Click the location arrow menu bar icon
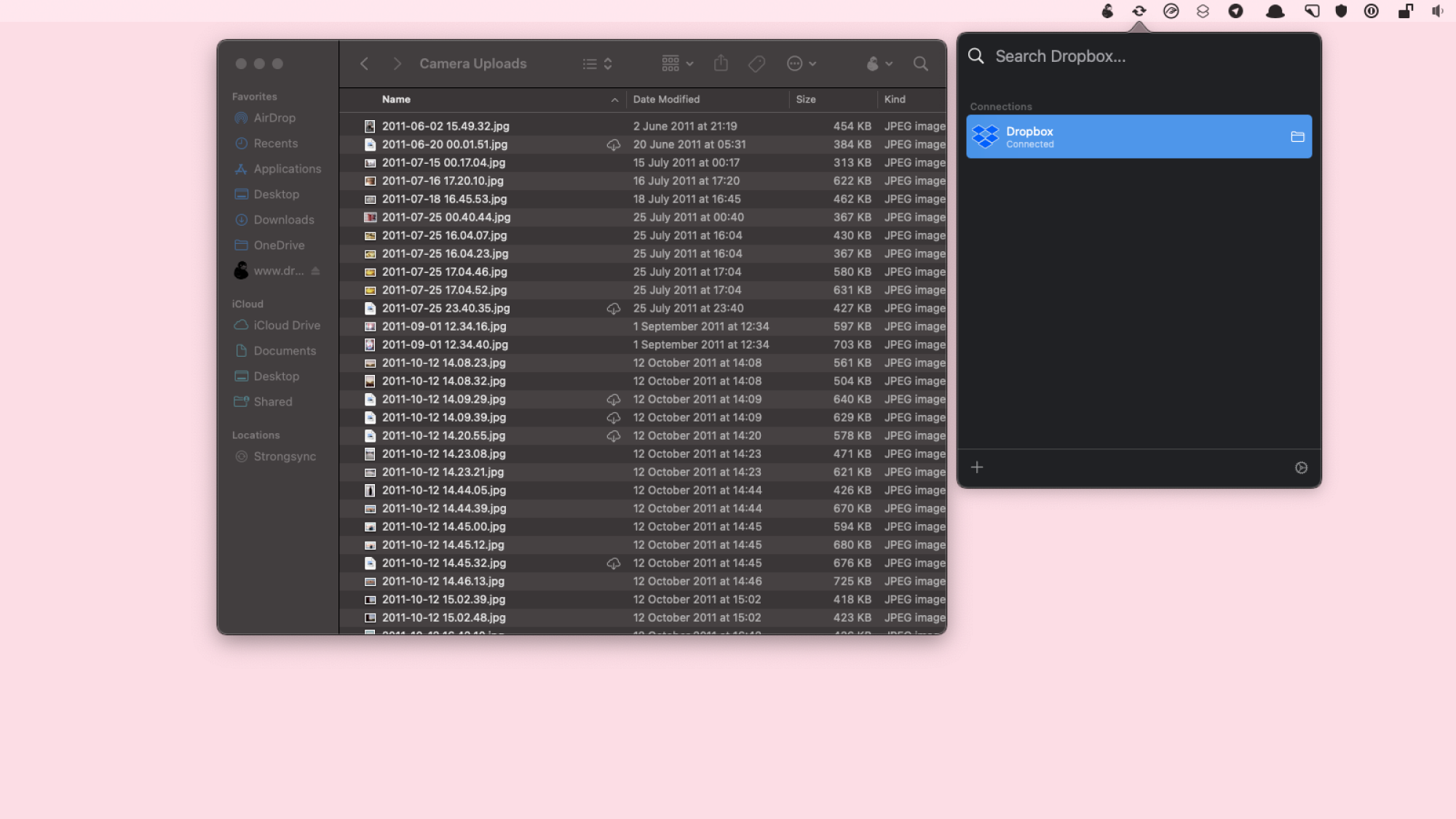This screenshot has width=1456, height=819. [1235, 11]
